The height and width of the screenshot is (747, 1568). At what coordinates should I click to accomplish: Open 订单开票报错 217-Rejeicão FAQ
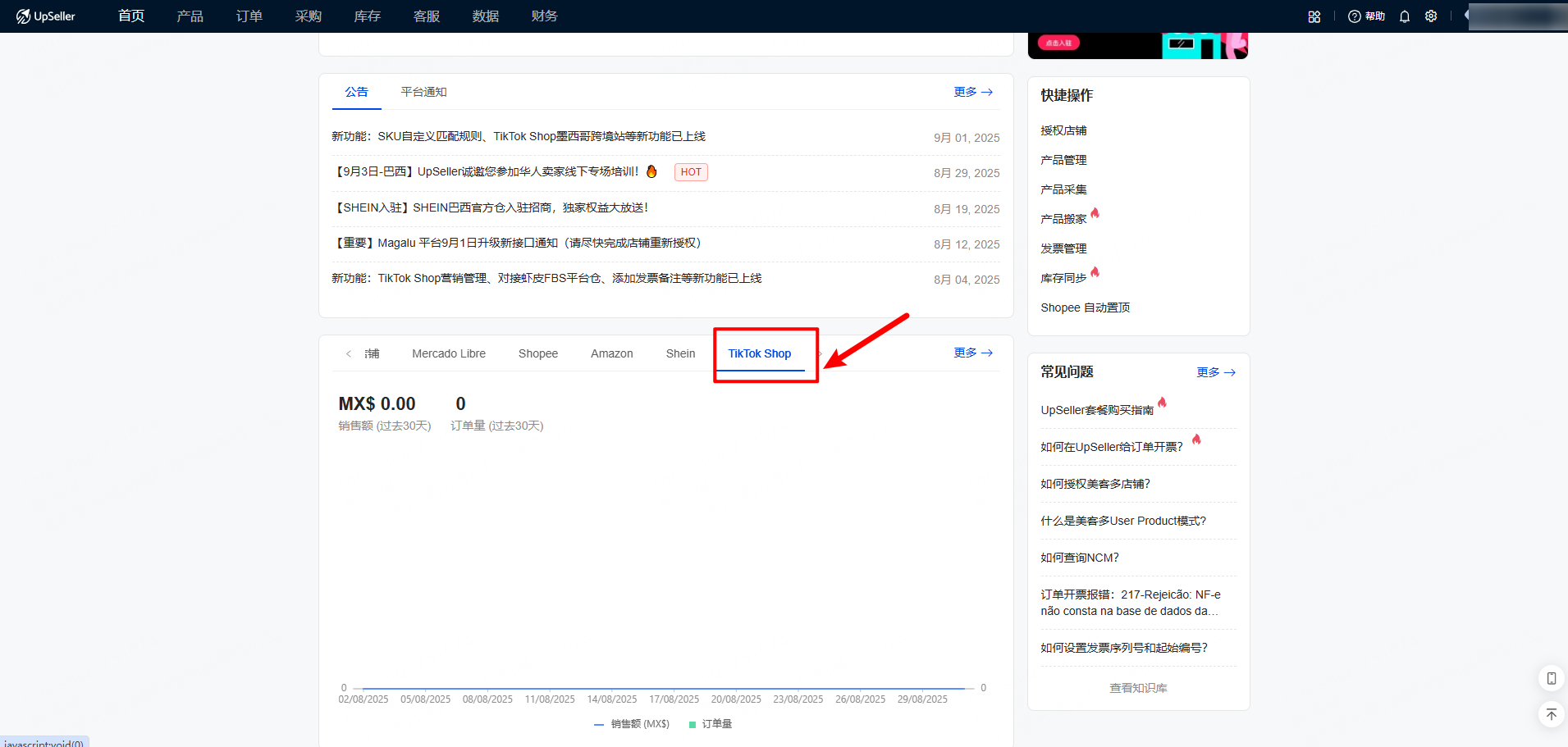tap(1131, 603)
